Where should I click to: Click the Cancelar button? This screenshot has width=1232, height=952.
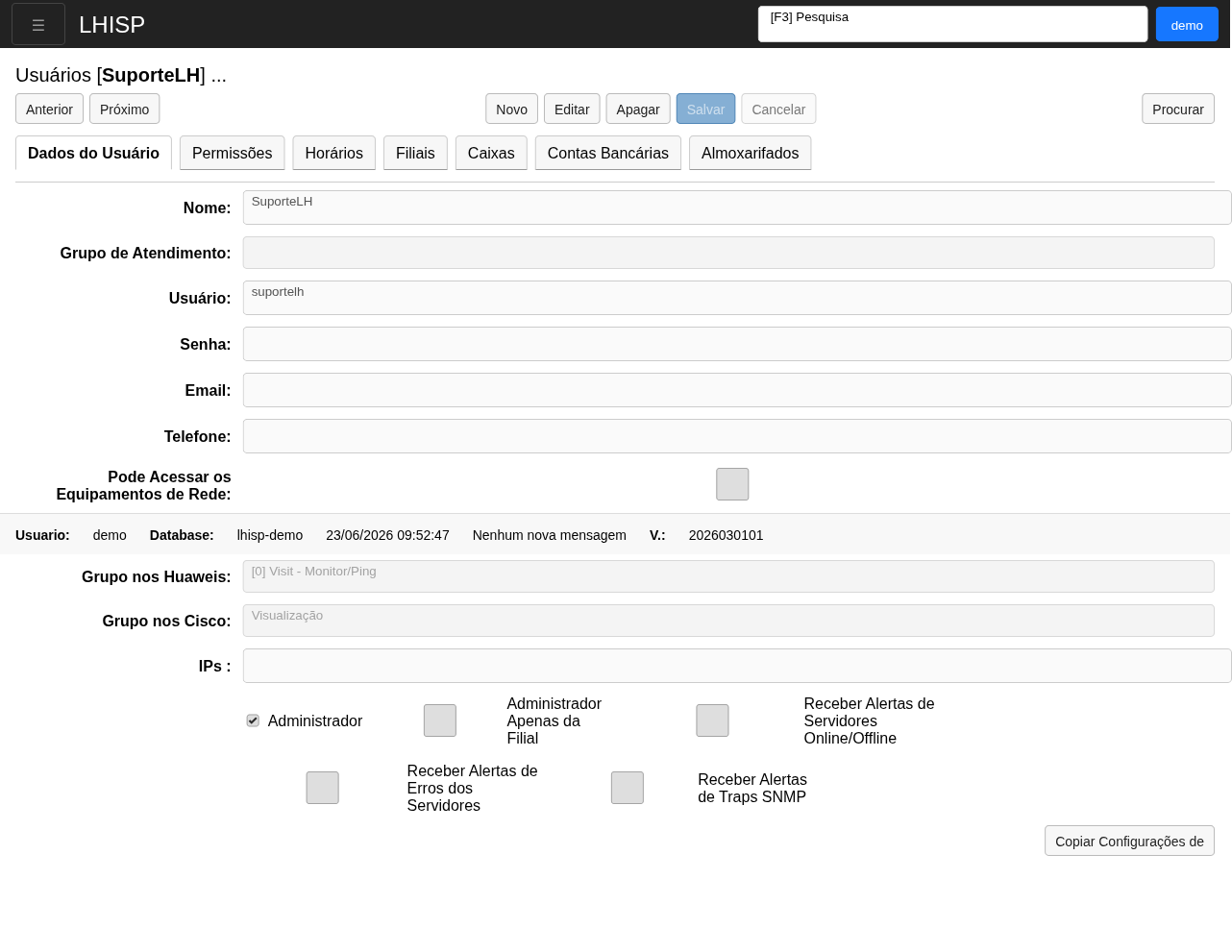(778, 109)
